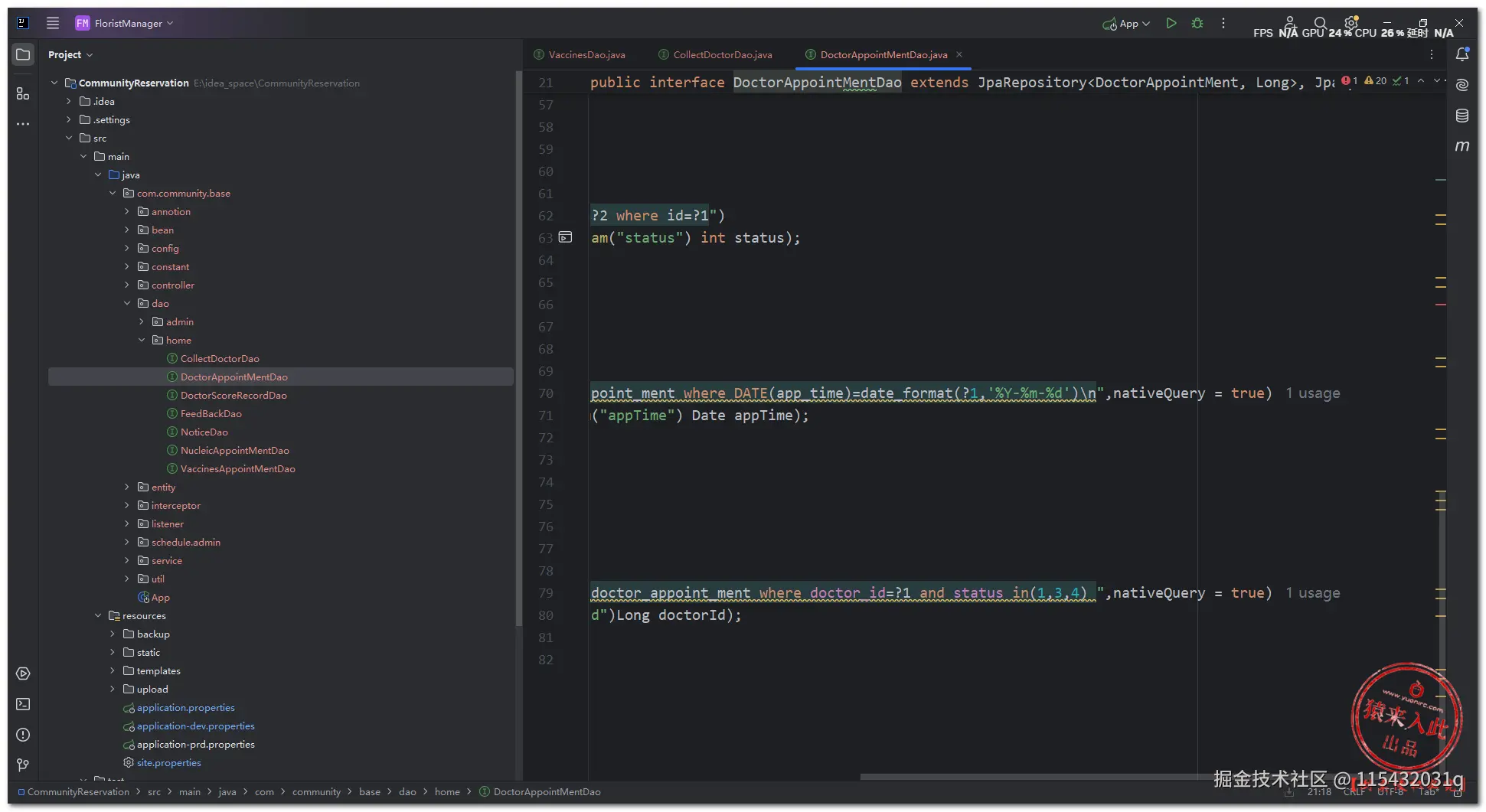Collapse the home package folder

pyautogui.click(x=142, y=341)
